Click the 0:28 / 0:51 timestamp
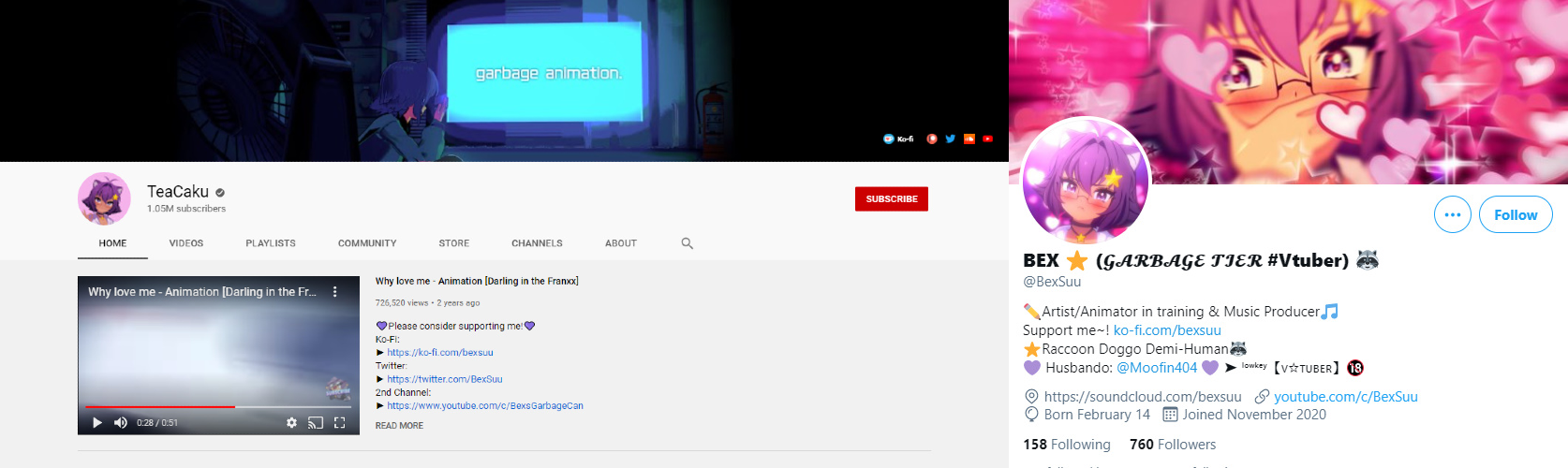This screenshot has height=468, width=1568. click(157, 423)
